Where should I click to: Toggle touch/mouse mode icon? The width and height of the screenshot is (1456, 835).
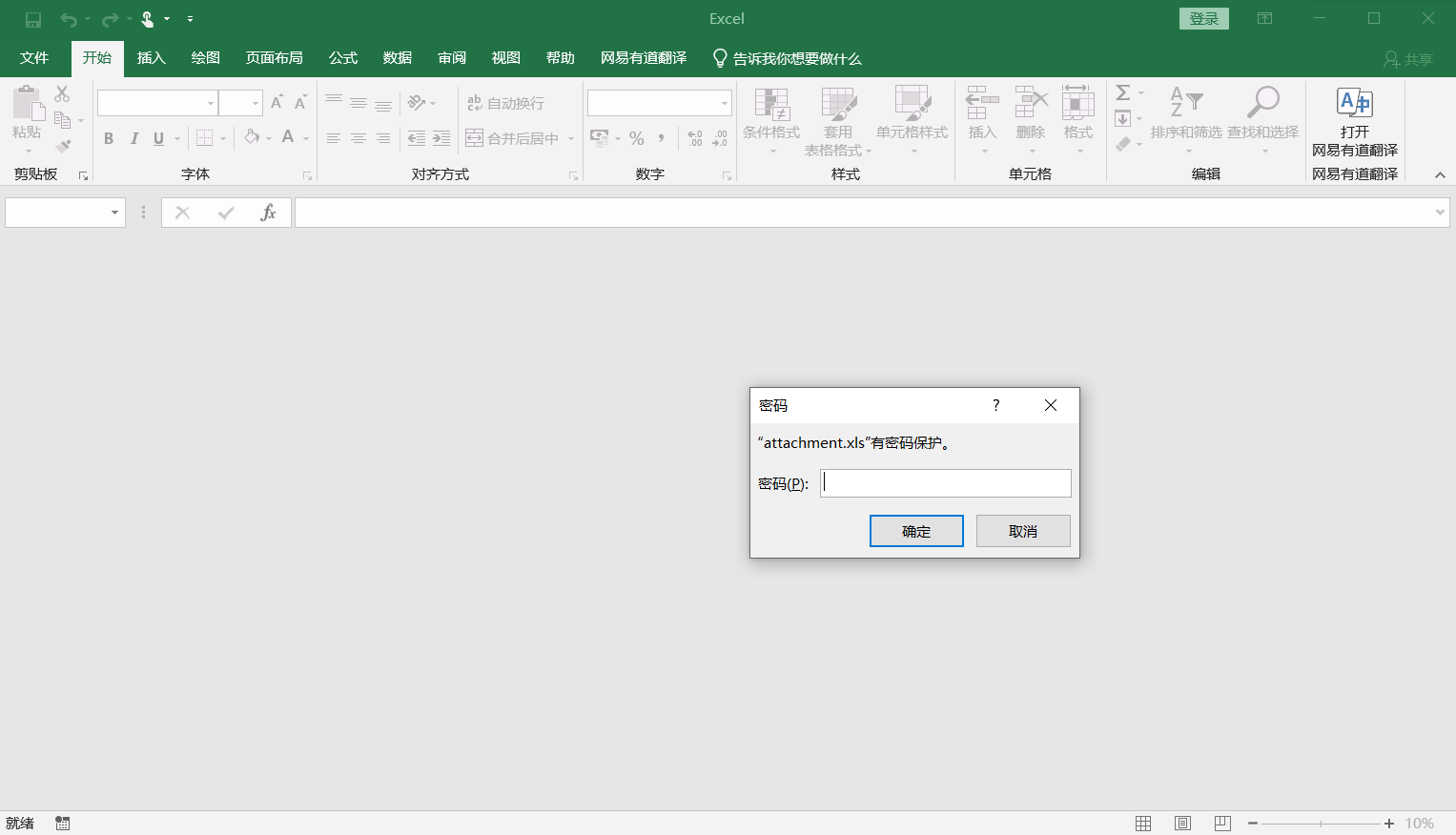point(148,19)
